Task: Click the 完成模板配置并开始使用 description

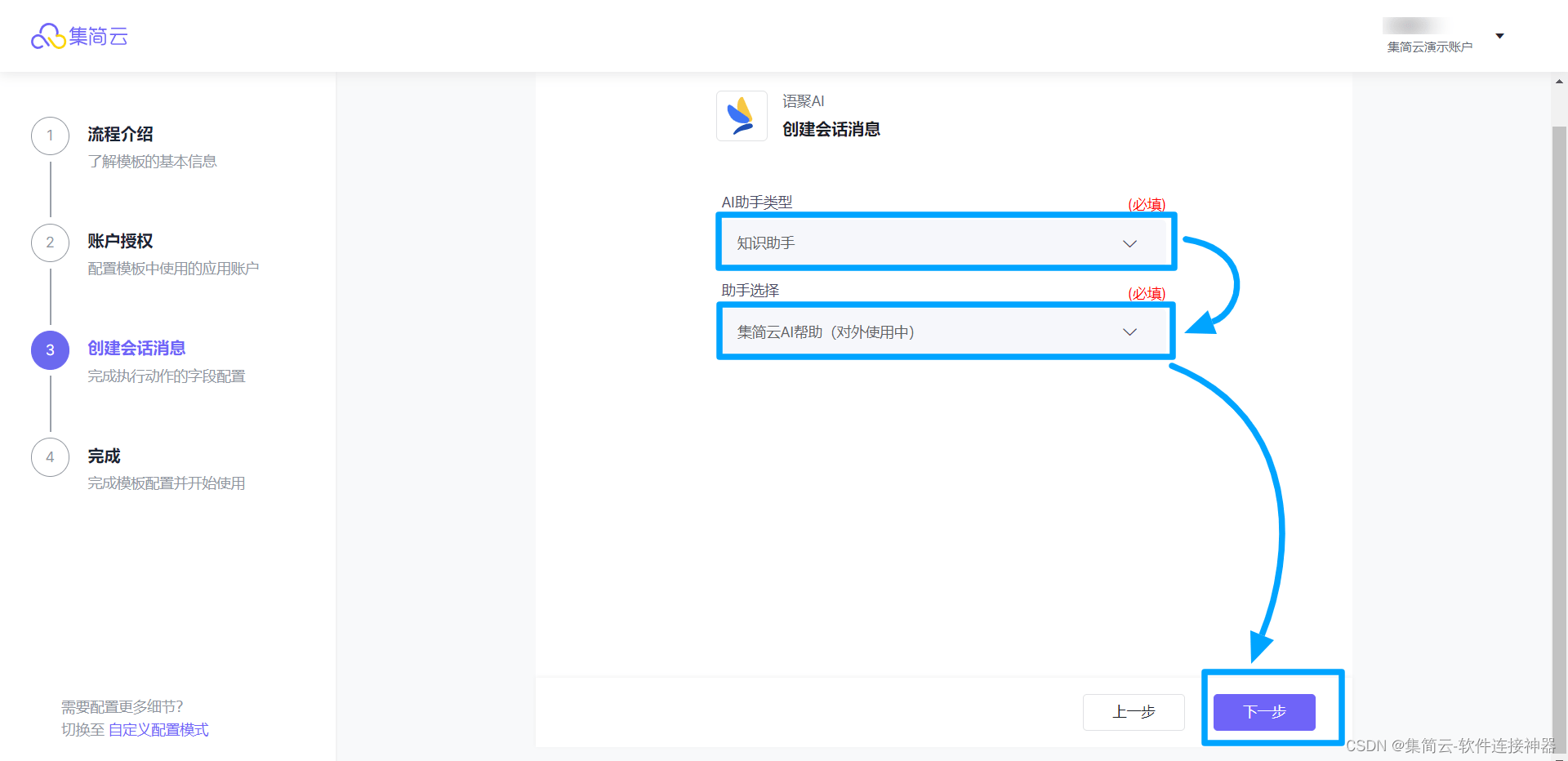Action: [167, 483]
